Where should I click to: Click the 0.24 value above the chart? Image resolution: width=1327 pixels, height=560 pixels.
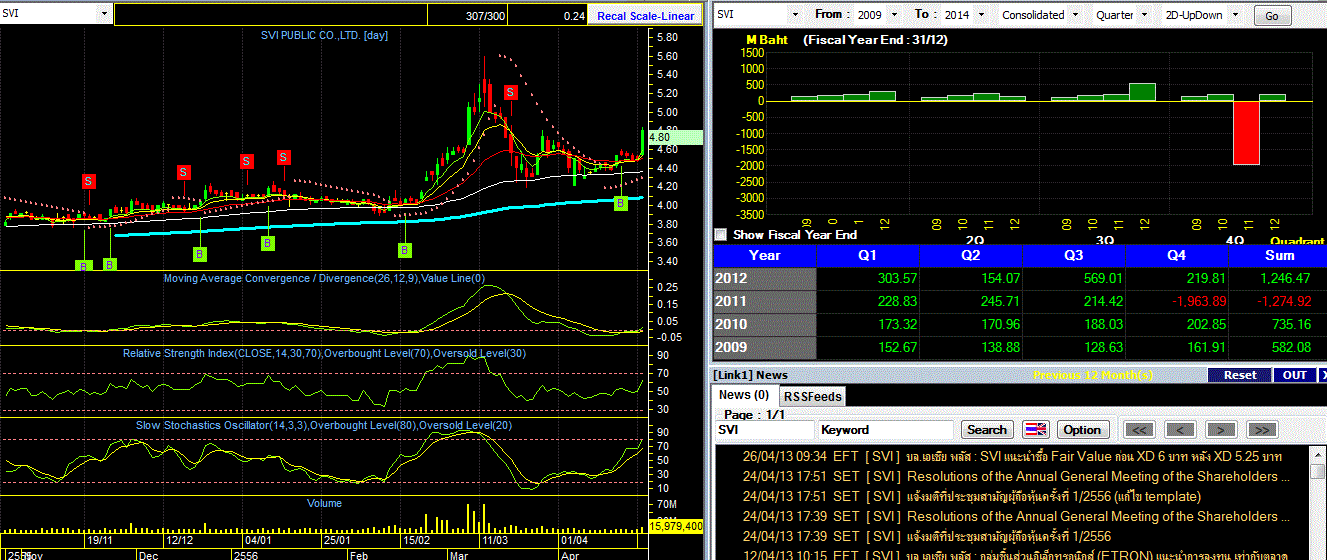pyautogui.click(x=574, y=16)
